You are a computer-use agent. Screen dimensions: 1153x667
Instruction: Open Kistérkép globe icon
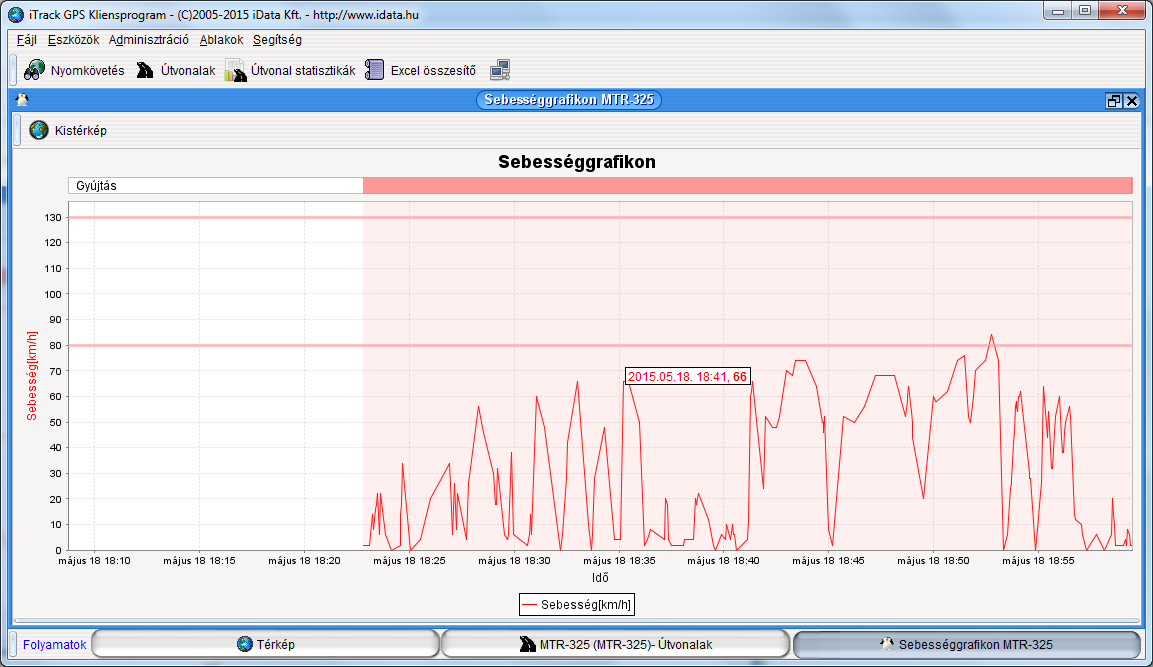pyautogui.click(x=39, y=130)
